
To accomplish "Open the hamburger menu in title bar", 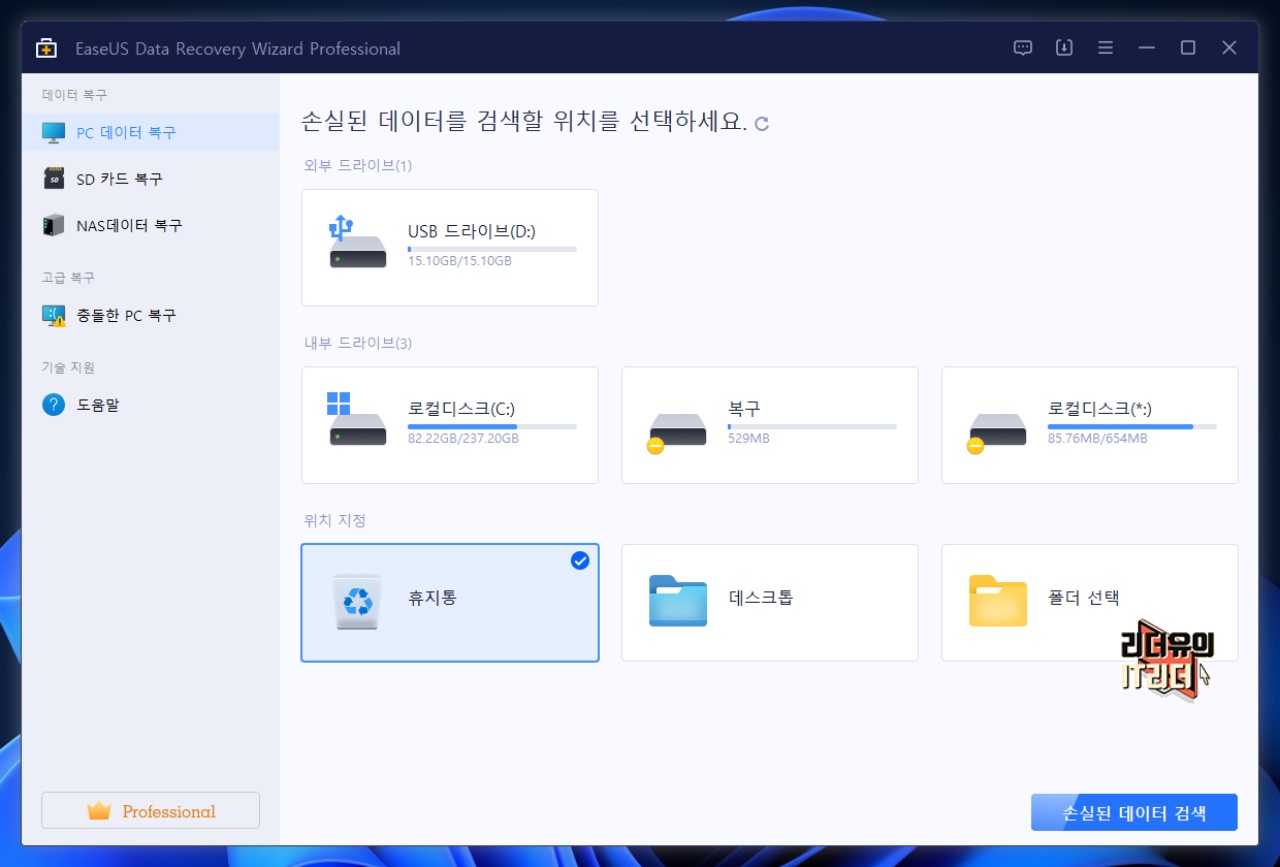I will click(1105, 48).
